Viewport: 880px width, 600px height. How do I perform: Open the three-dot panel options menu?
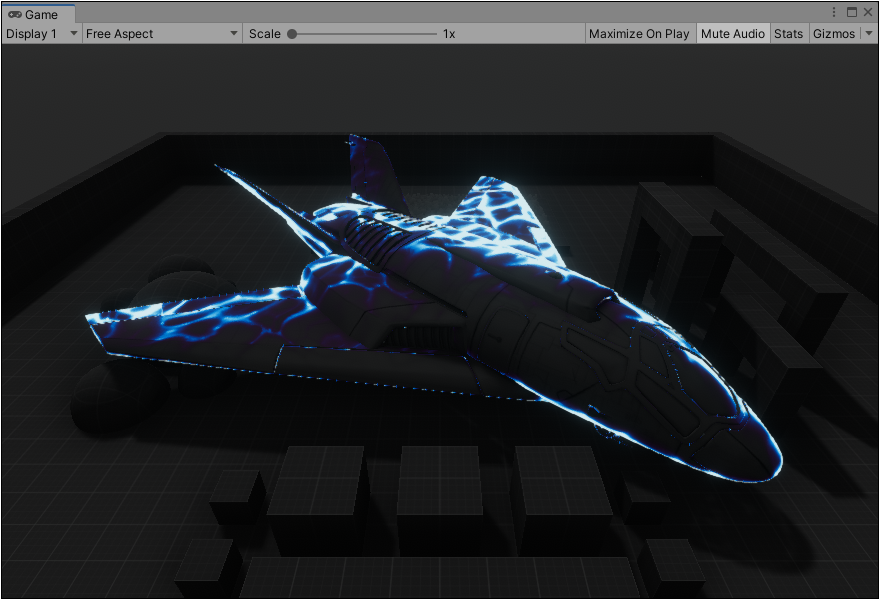tap(835, 13)
